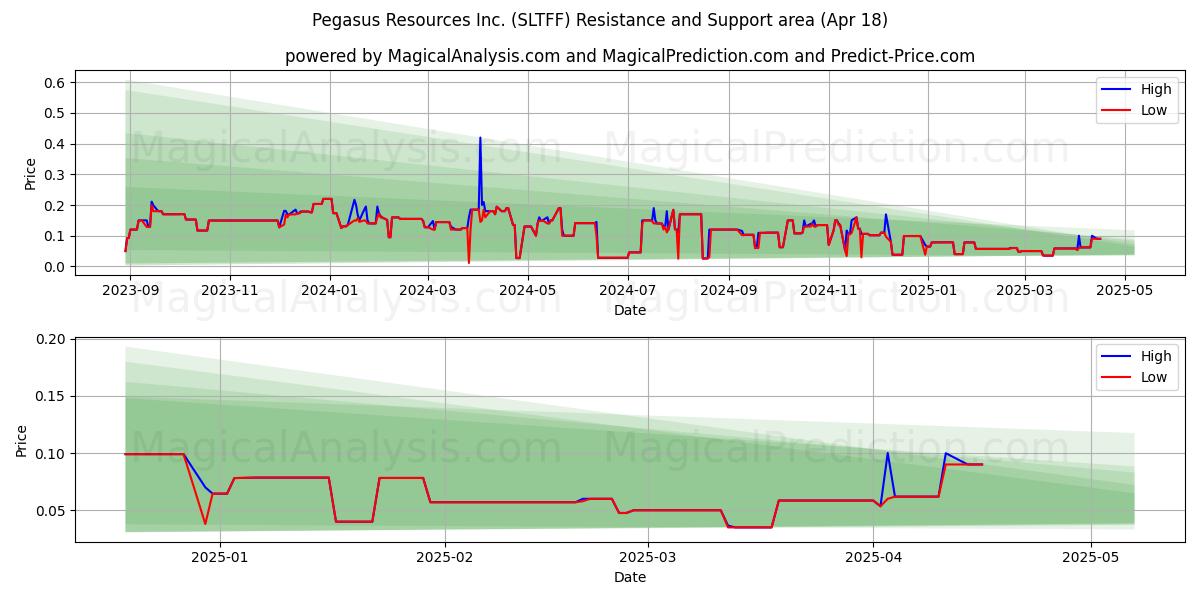1200x600 pixels.
Task: Click the '0.6' y-axis label in top chart
Action: (x=54, y=82)
